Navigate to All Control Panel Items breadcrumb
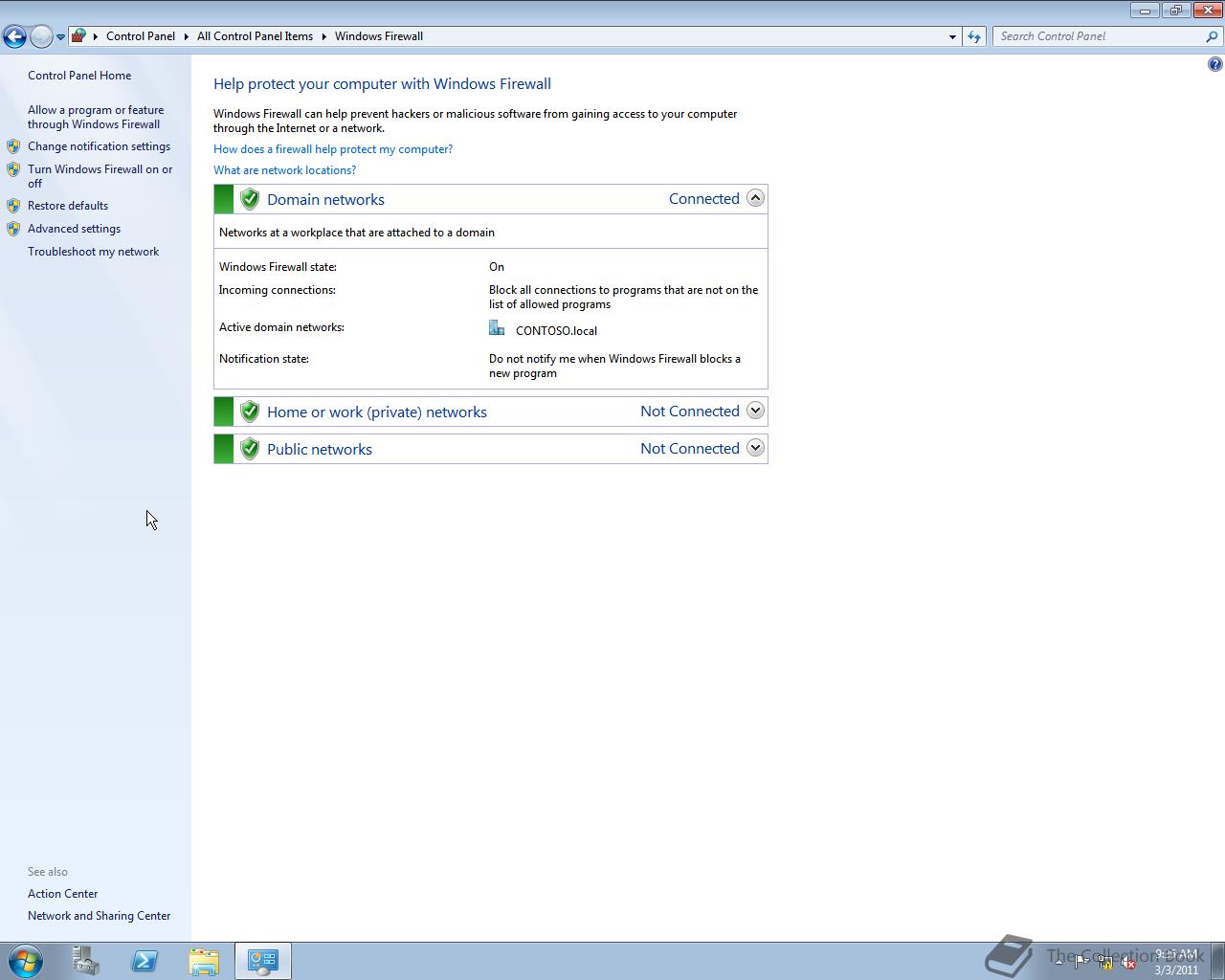 255,35
